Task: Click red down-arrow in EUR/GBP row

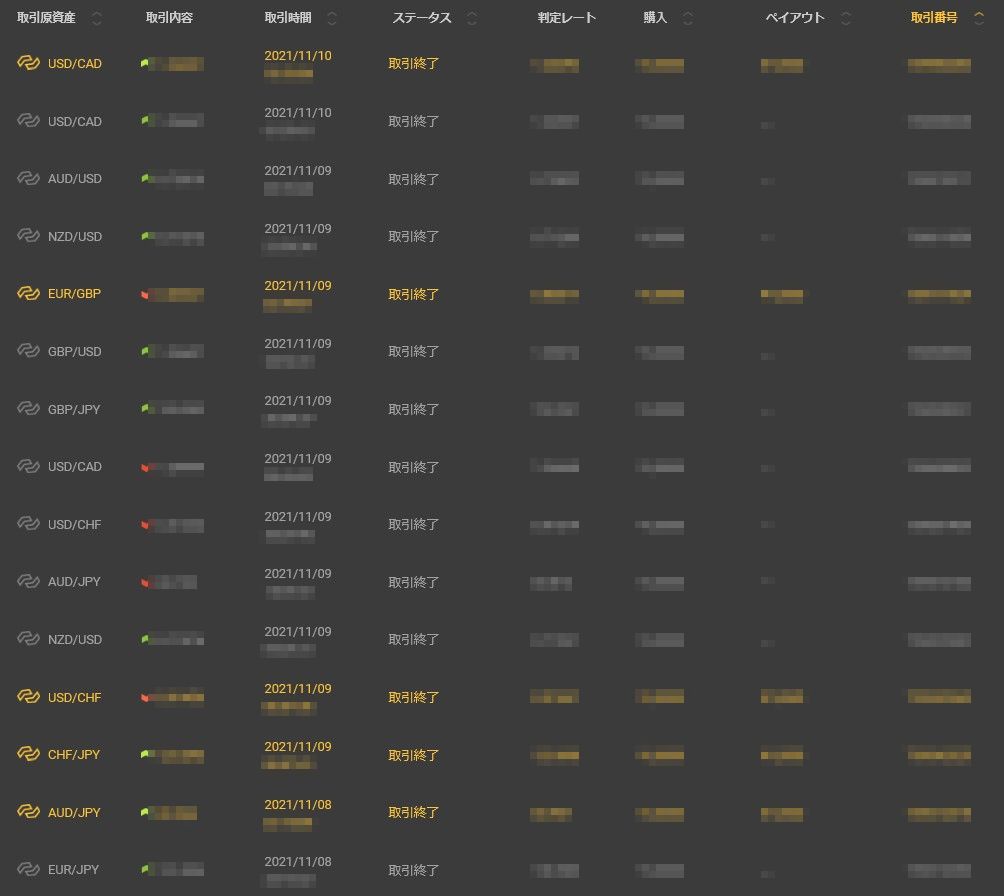Action: (x=145, y=295)
